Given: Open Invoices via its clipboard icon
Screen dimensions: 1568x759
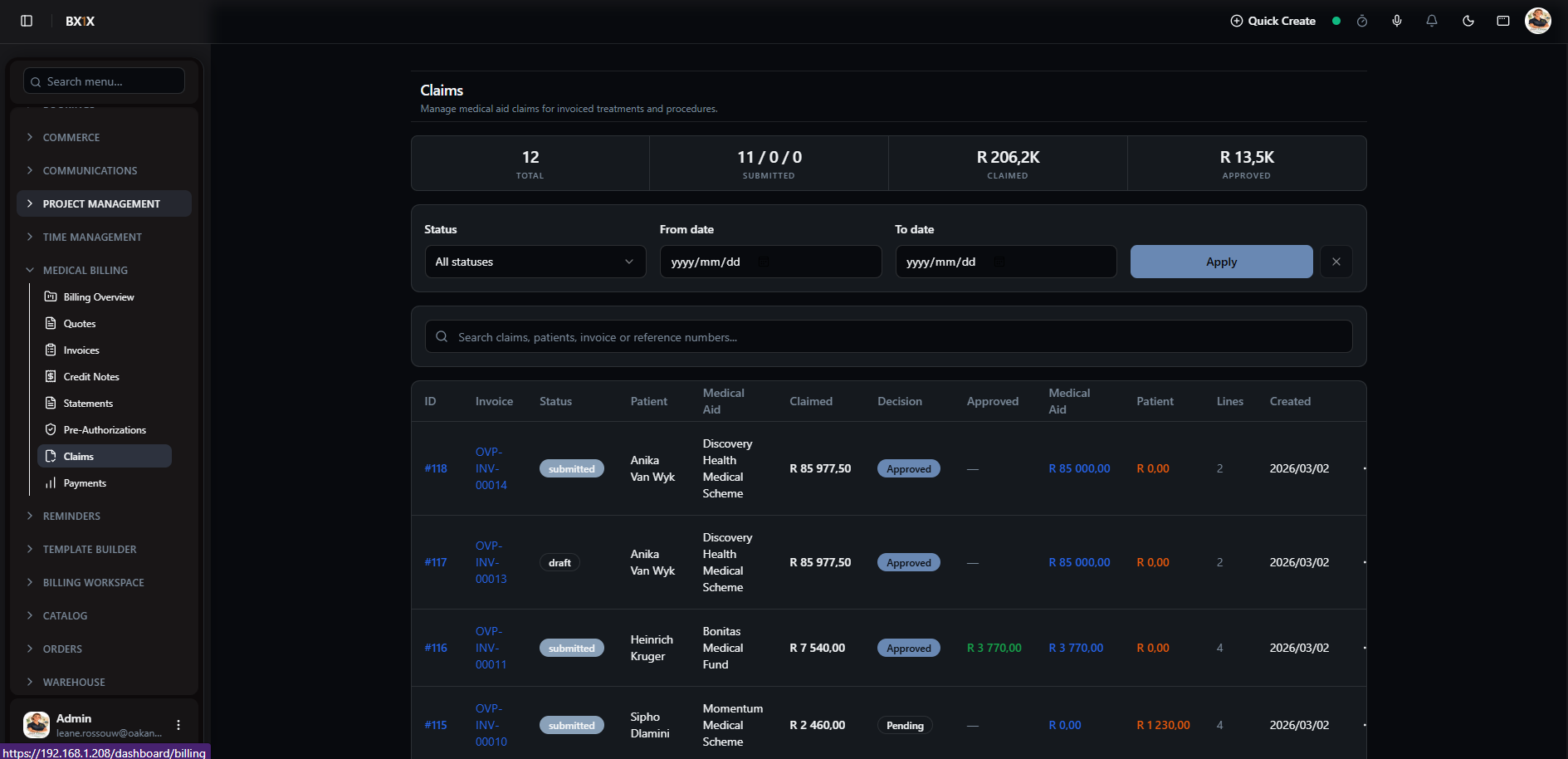Looking at the screenshot, I should (51, 350).
